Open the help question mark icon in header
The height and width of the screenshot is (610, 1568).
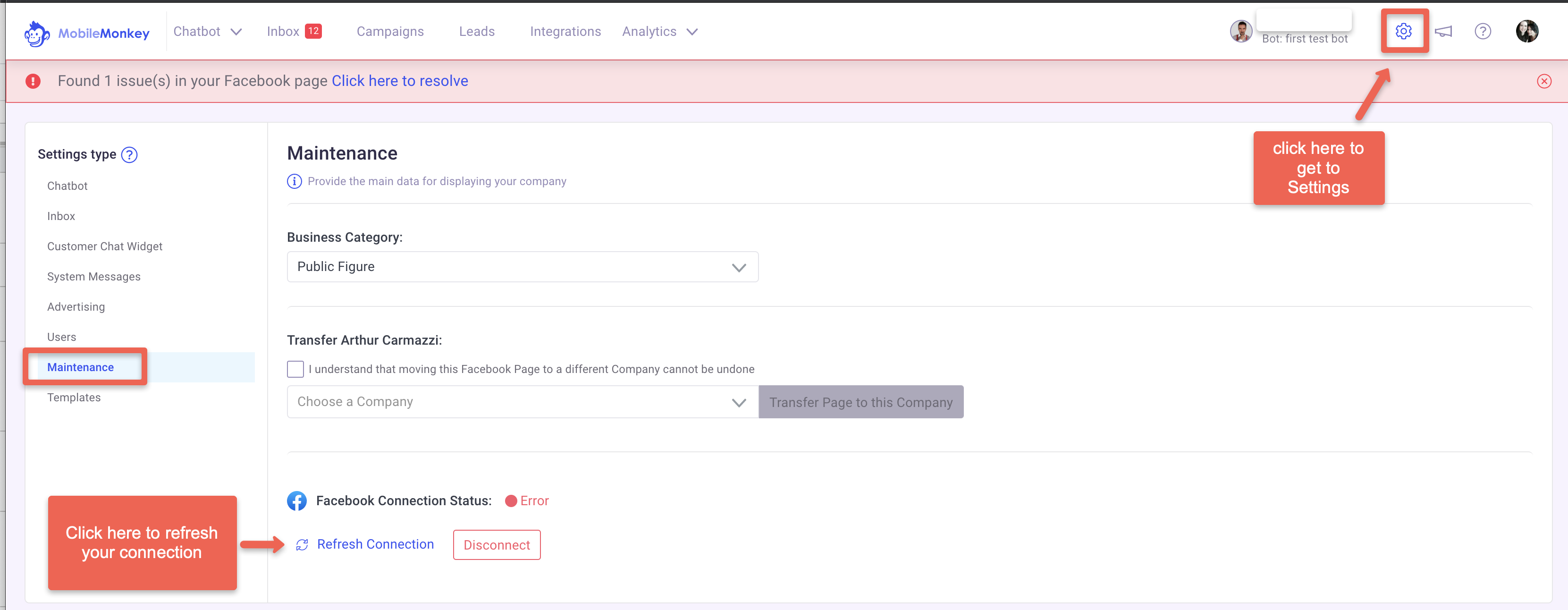pyautogui.click(x=1483, y=31)
